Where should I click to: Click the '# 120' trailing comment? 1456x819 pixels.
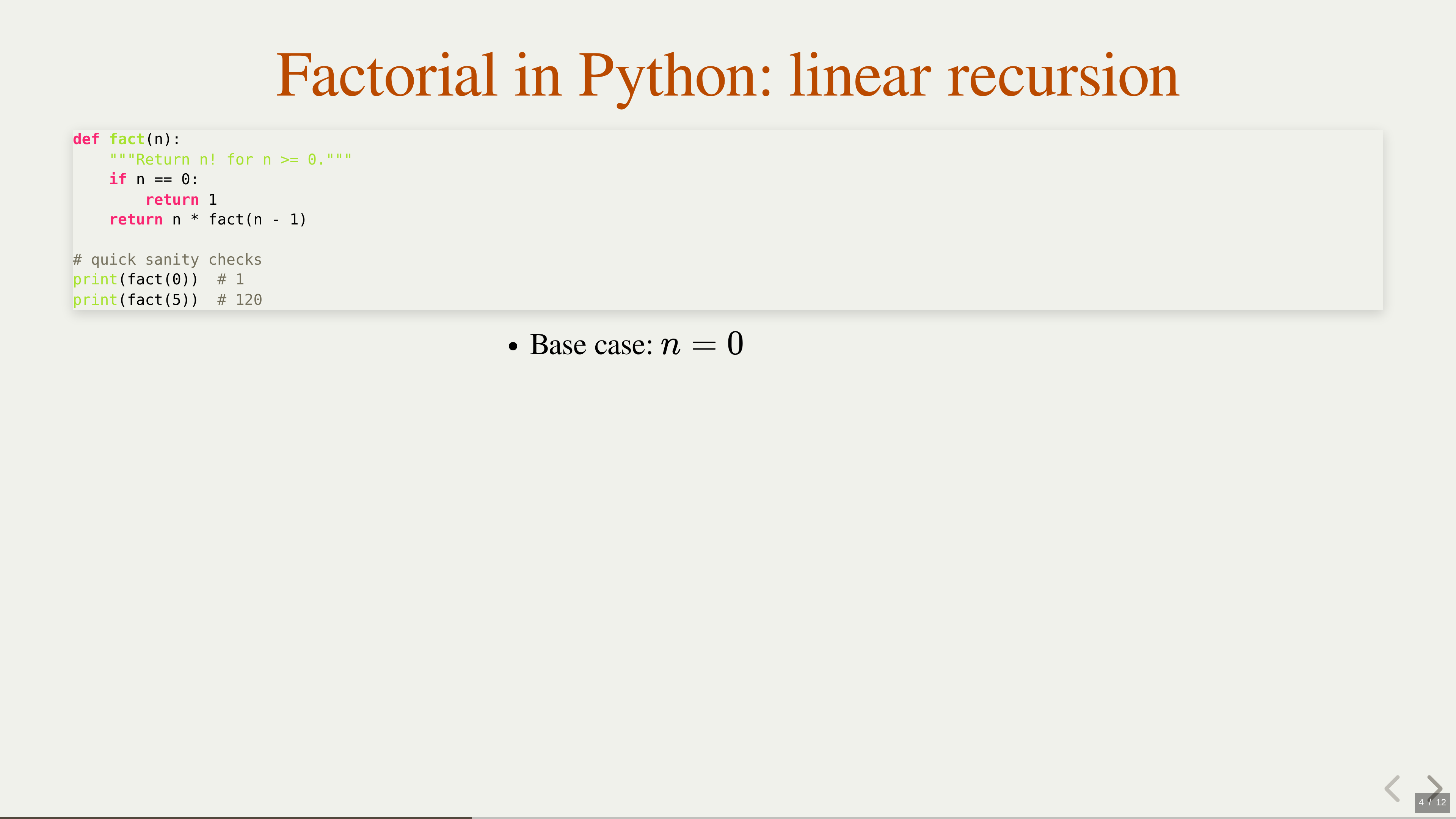(240, 300)
